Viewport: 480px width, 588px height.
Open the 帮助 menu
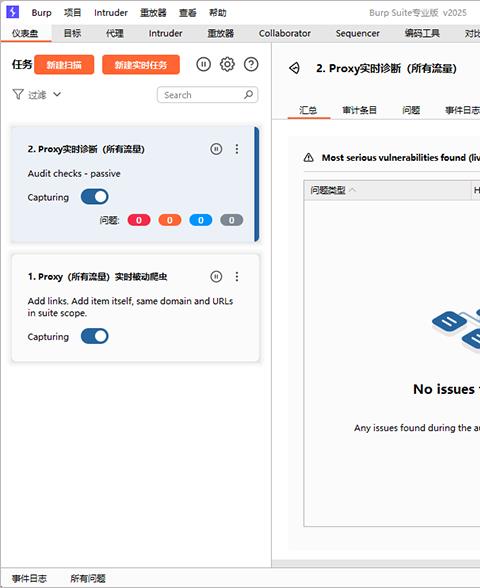218,13
